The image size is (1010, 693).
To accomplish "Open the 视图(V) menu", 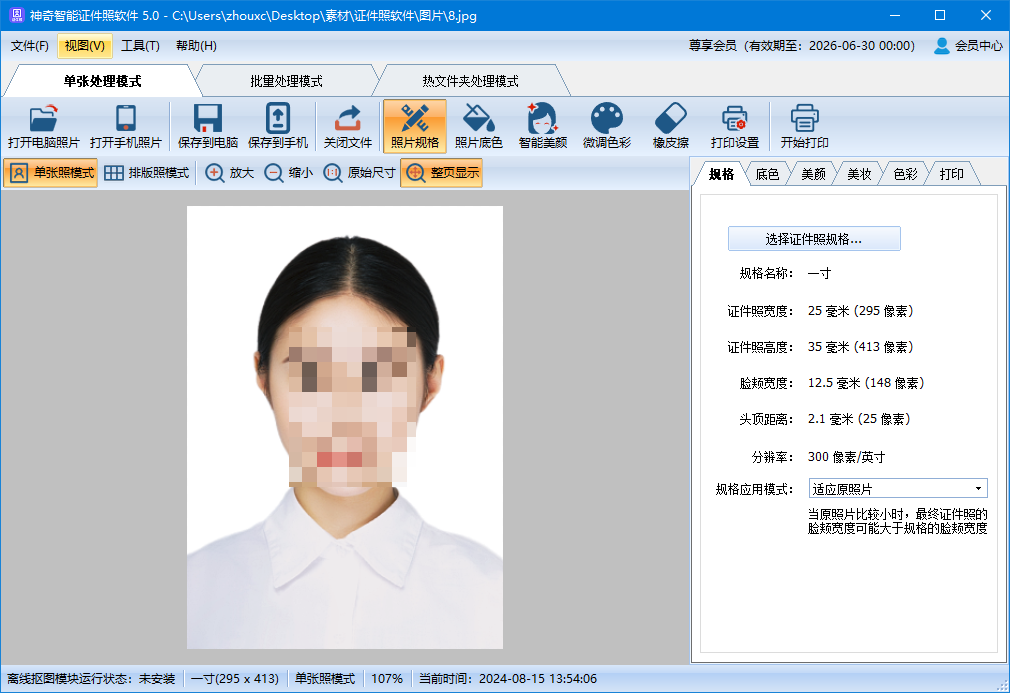I will 84,46.
